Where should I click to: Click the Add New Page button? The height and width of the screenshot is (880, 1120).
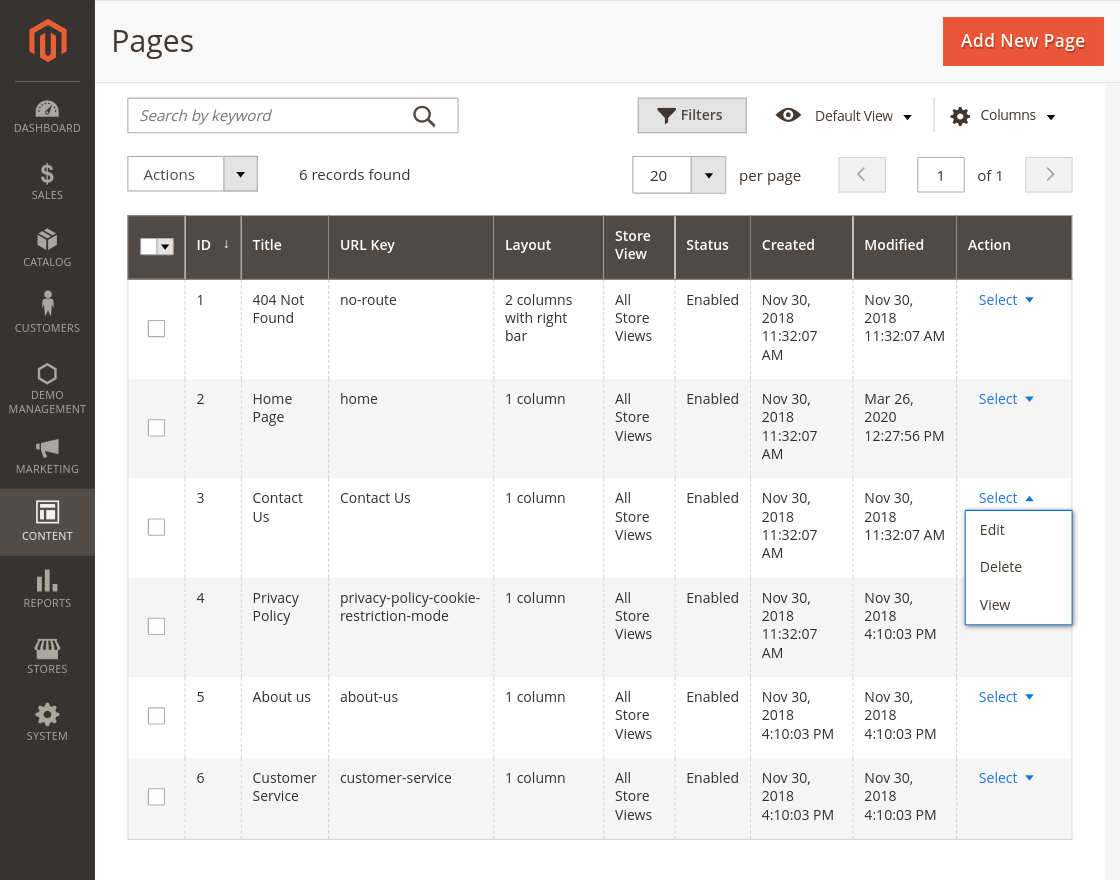pyautogui.click(x=1022, y=41)
